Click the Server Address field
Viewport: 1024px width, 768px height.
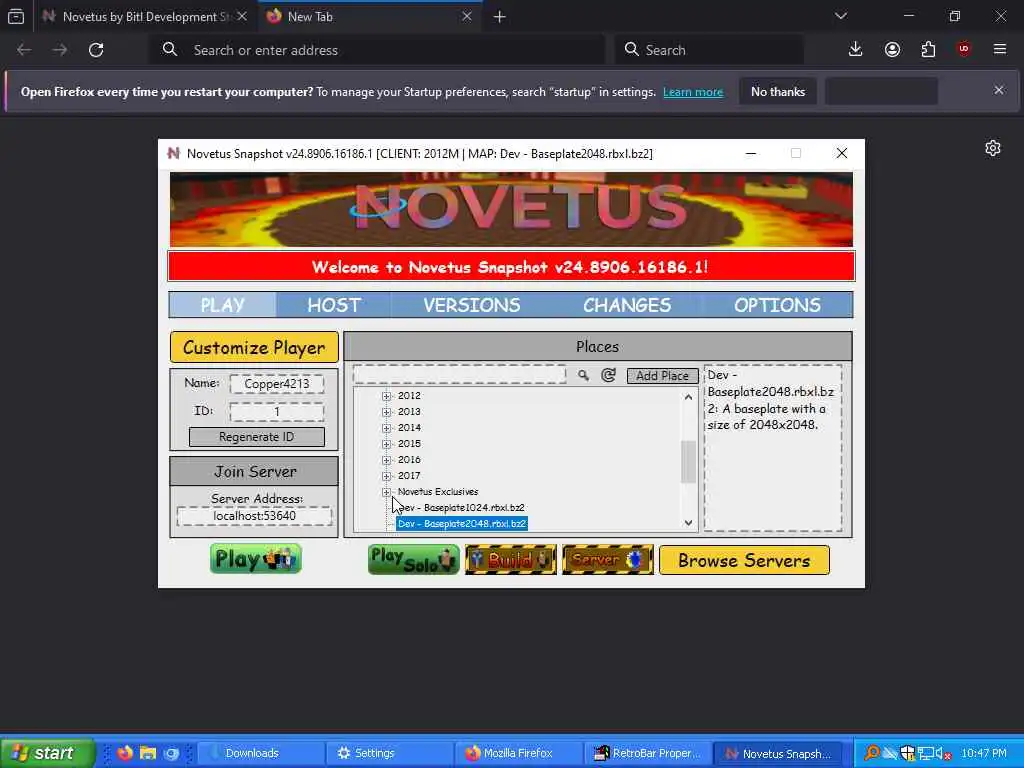click(254, 516)
